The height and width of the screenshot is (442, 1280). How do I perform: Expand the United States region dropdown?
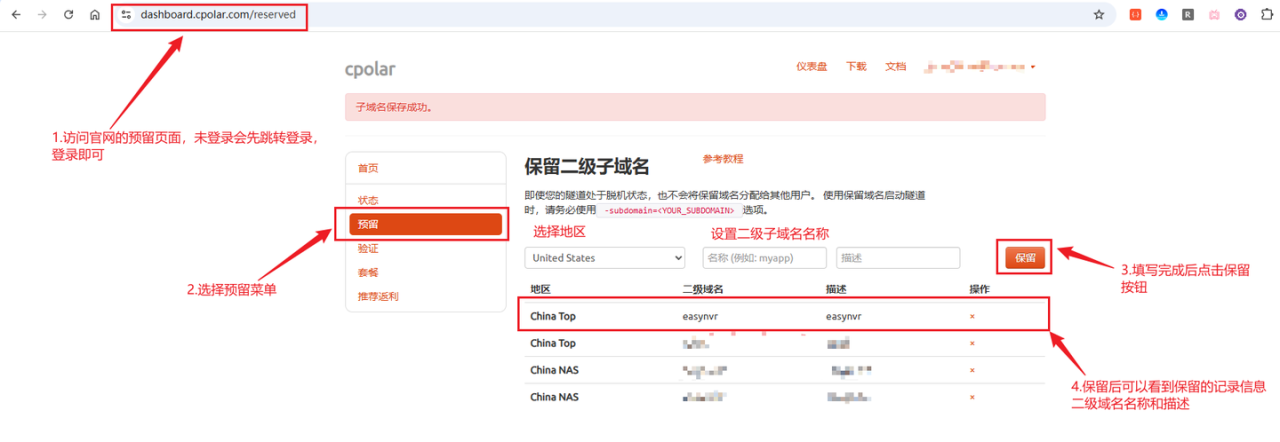pyautogui.click(x=604, y=258)
